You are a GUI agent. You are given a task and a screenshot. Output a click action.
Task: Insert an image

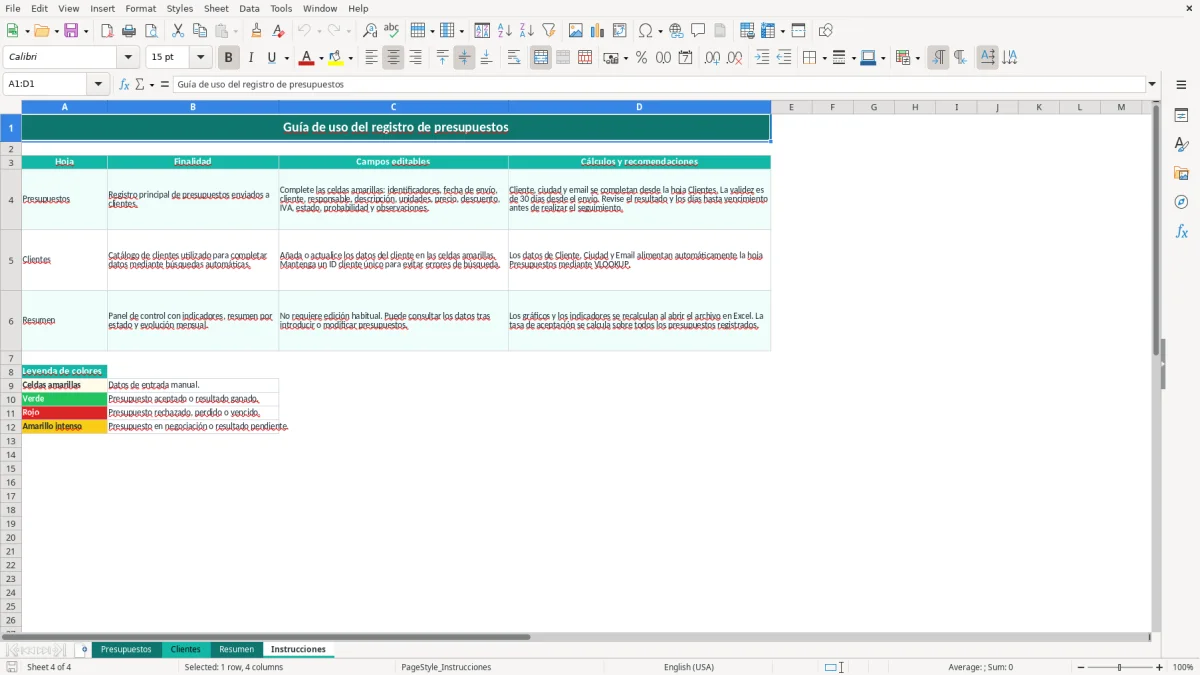tap(576, 31)
